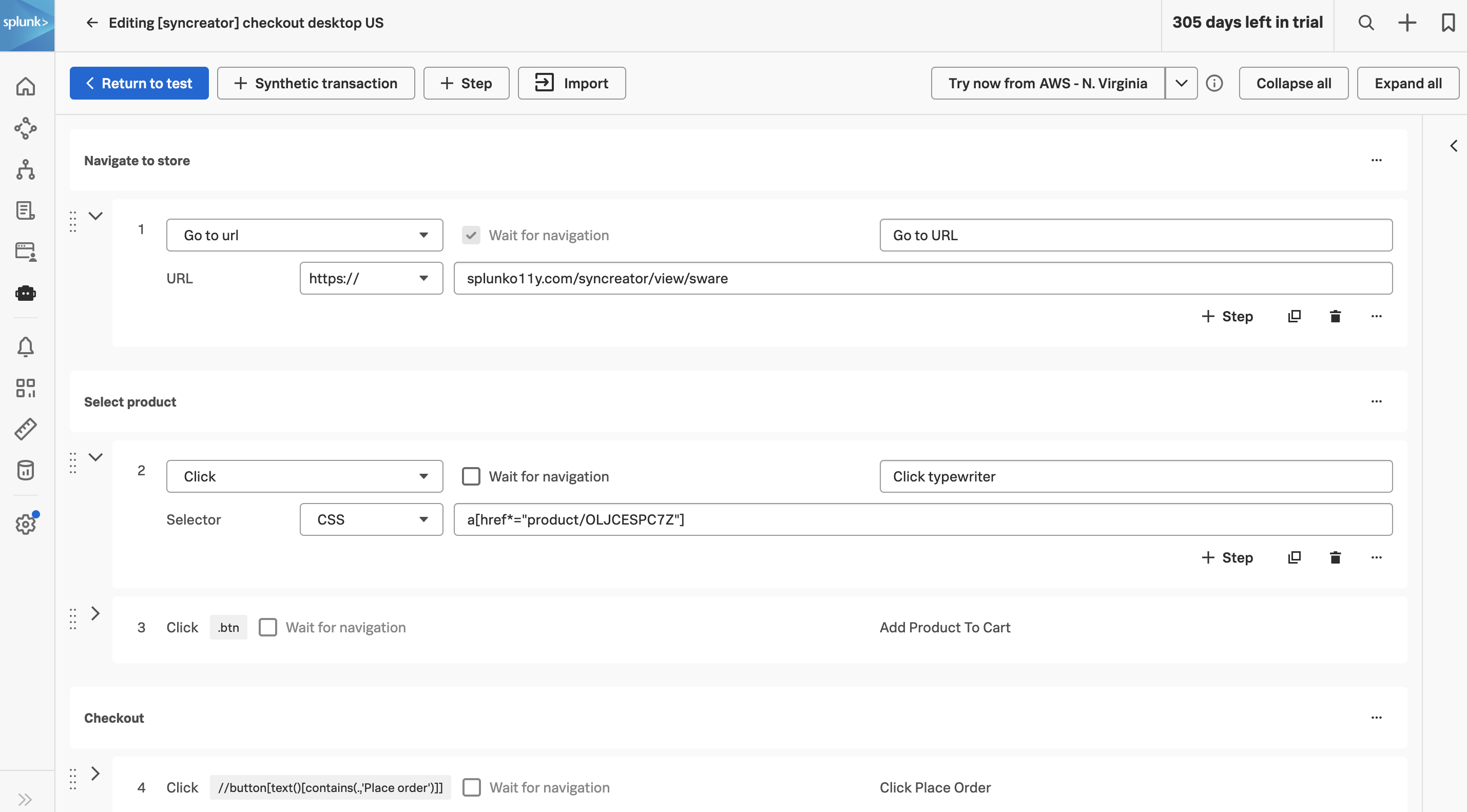Delete step 2 with the trash icon
Image resolution: width=1467 pixels, height=812 pixels.
1335,557
